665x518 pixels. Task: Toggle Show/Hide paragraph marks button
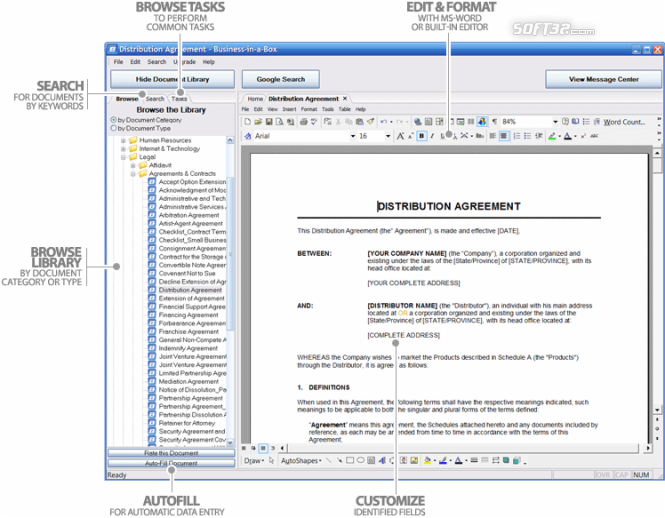[495, 122]
